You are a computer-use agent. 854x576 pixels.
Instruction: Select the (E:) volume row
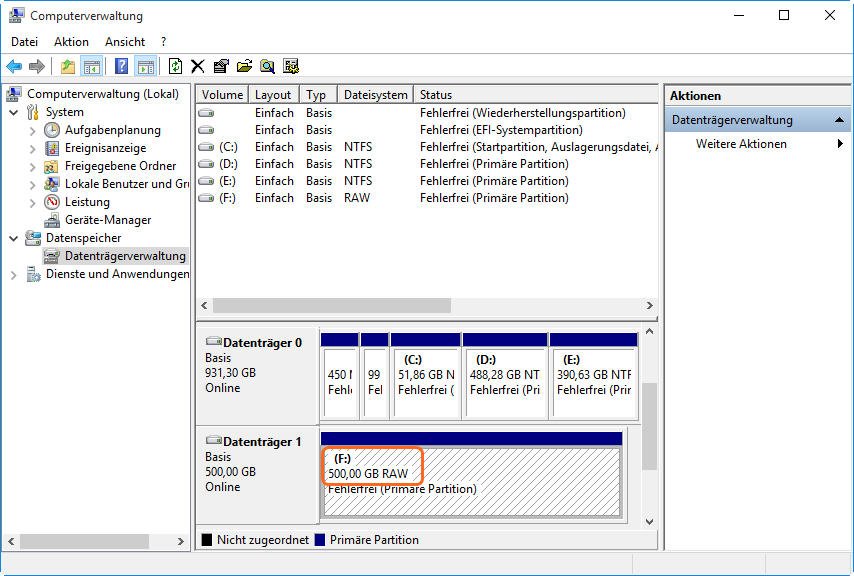coord(427,181)
